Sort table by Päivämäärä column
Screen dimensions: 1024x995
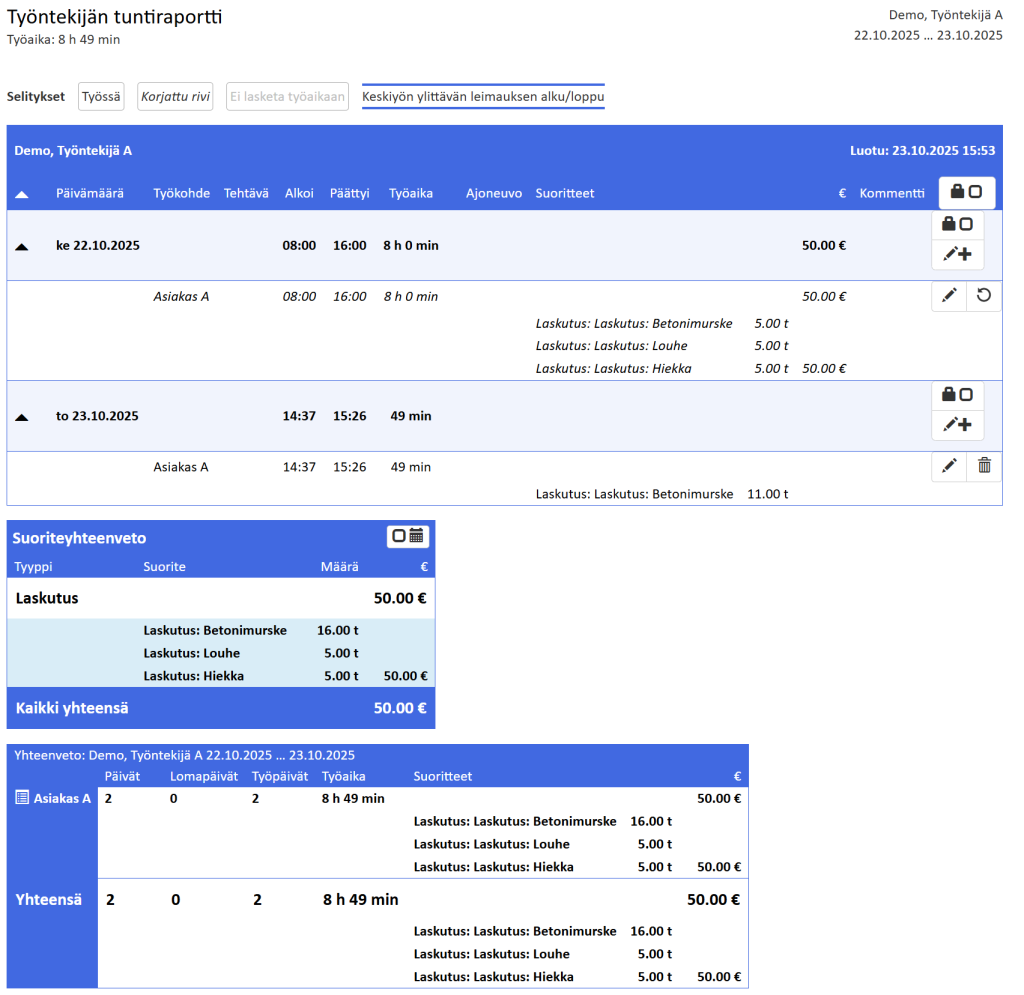tap(90, 193)
